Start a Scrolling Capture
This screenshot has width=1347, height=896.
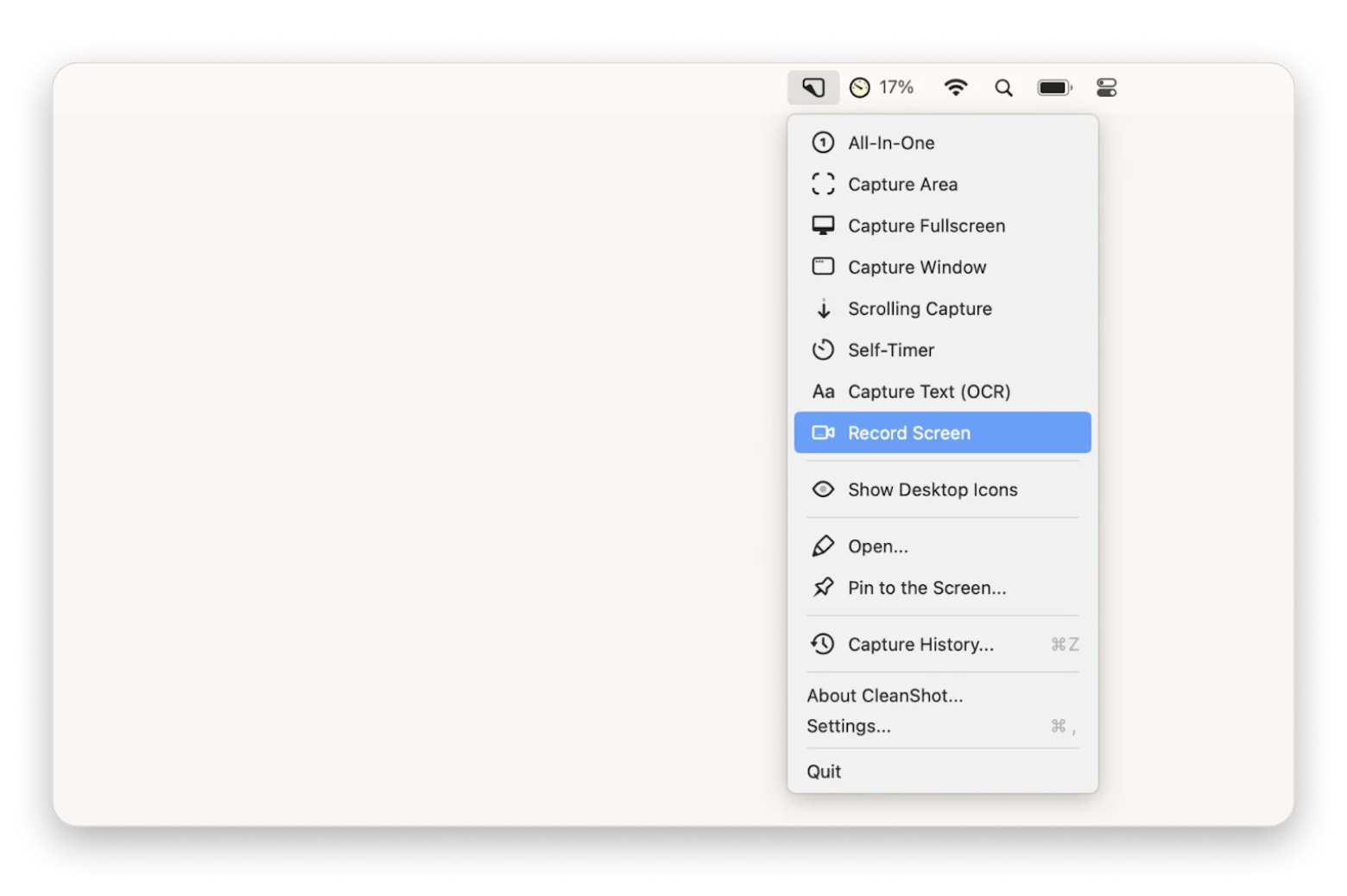coord(942,308)
